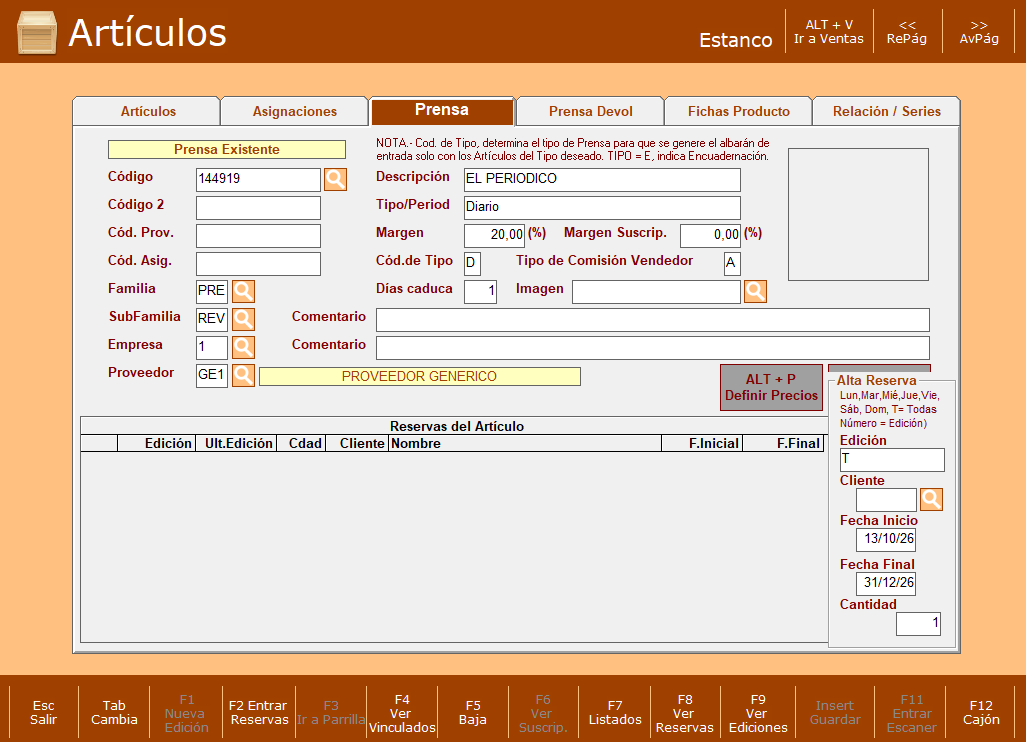The image size is (1026, 742).
Task: Click the Cód.de Tipo field
Action: [472, 264]
